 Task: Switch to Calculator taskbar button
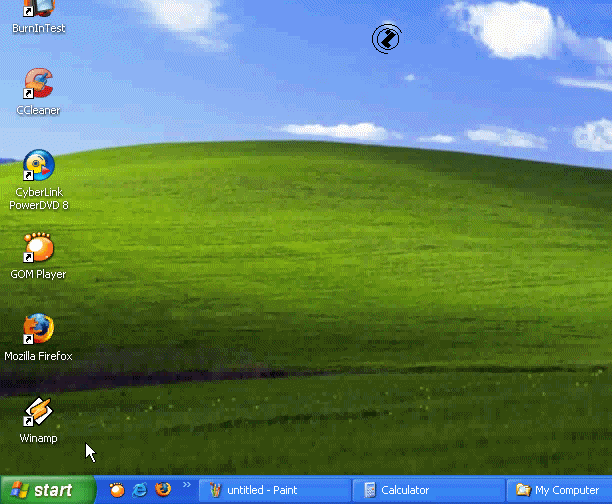(428, 490)
